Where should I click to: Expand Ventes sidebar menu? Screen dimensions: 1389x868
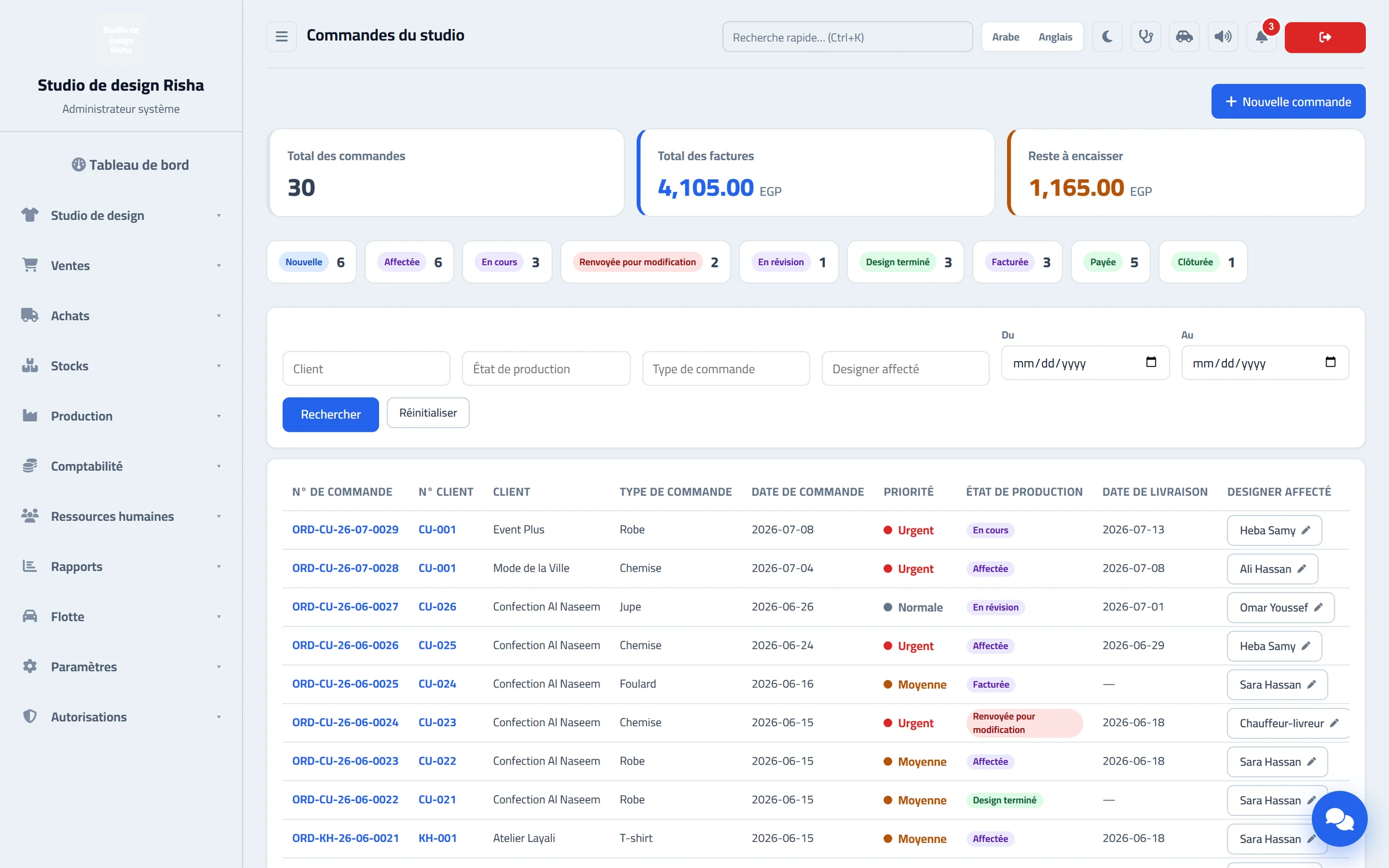coord(121,266)
